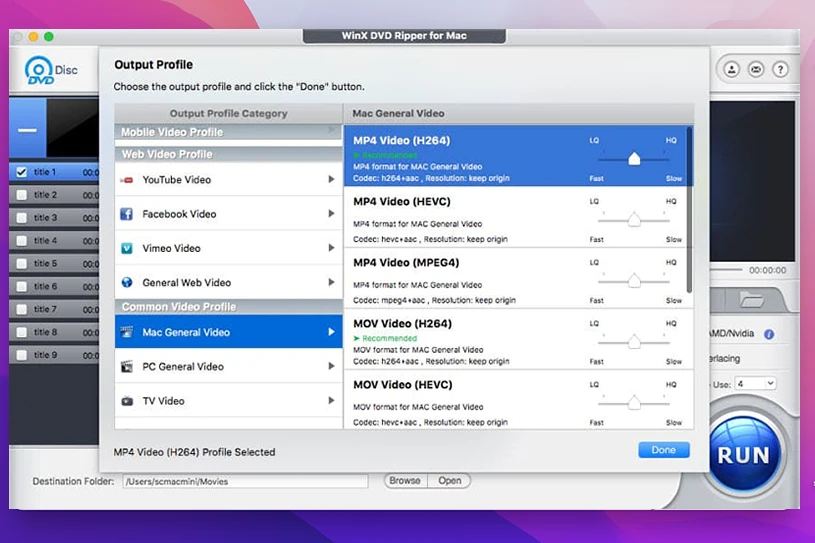Expand Mobile Video Profile arrow
Image resolution: width=815 pixels, height=543 pixels.
click(332, 130)
